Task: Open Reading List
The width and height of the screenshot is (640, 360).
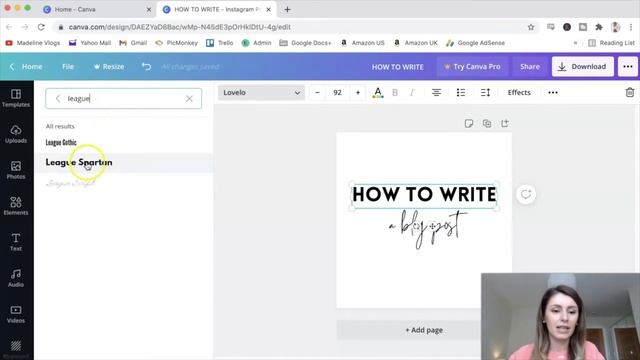Action: (611, 43)
